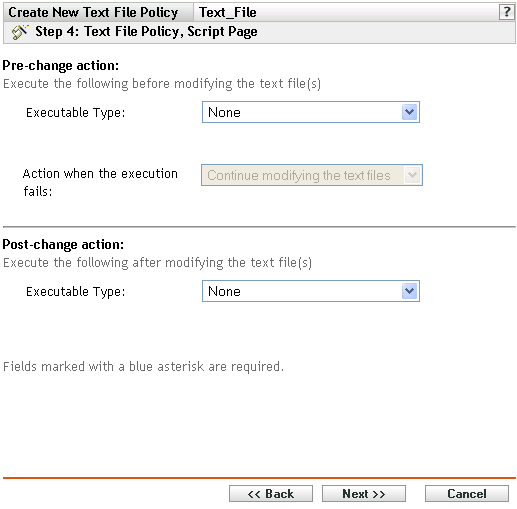Open the disabled execution-failure action dropdown arrow

412,175
